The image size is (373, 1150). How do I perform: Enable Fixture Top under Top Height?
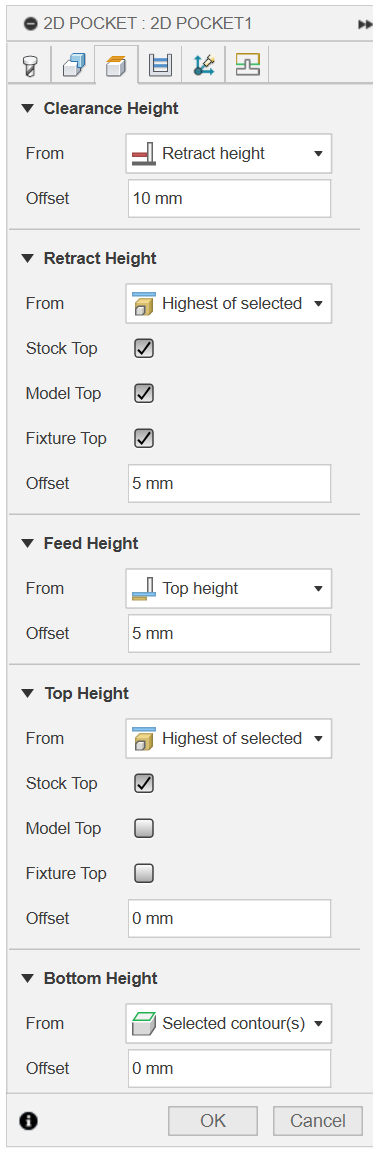click(144, 874)
